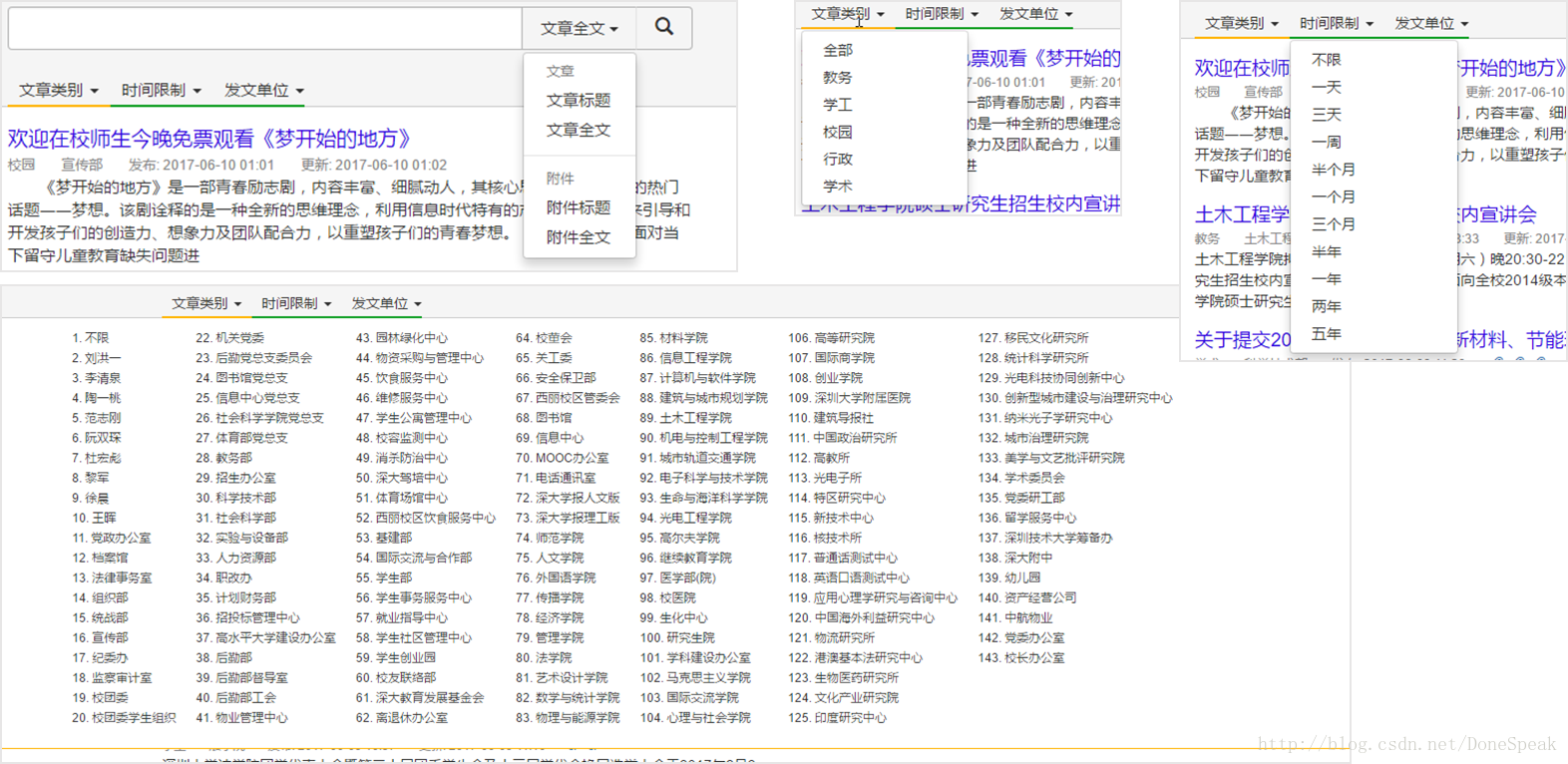Choose 文章全文 in the opened scope menu list
This screenshot has width=1568, height=764.
tap(579, 130)
